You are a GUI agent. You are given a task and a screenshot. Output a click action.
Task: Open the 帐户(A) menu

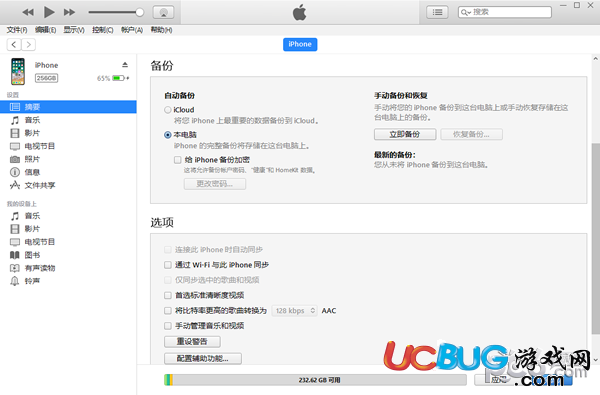[x=132, y=30]
